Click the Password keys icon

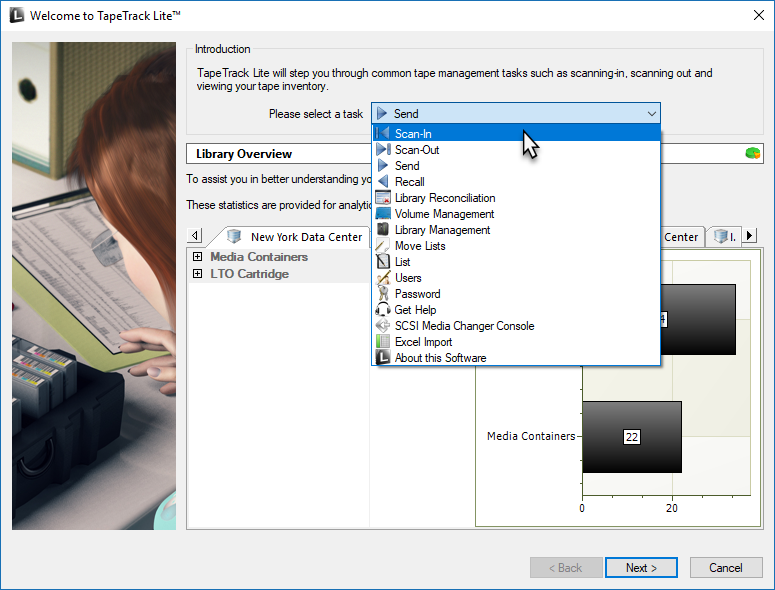coord(383,294)
